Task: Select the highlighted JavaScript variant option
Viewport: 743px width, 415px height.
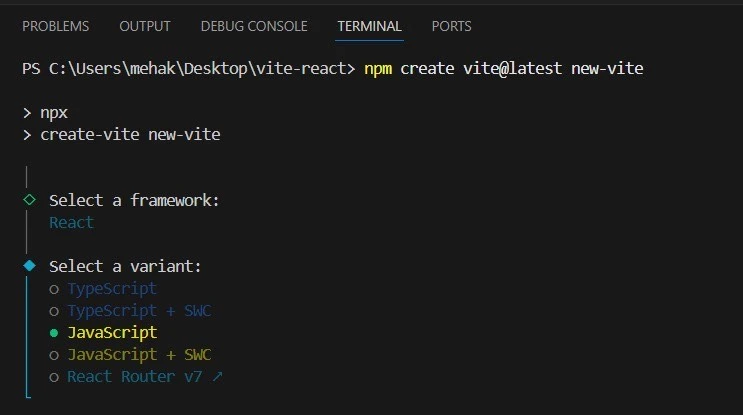Action: (x=103, y=333)
